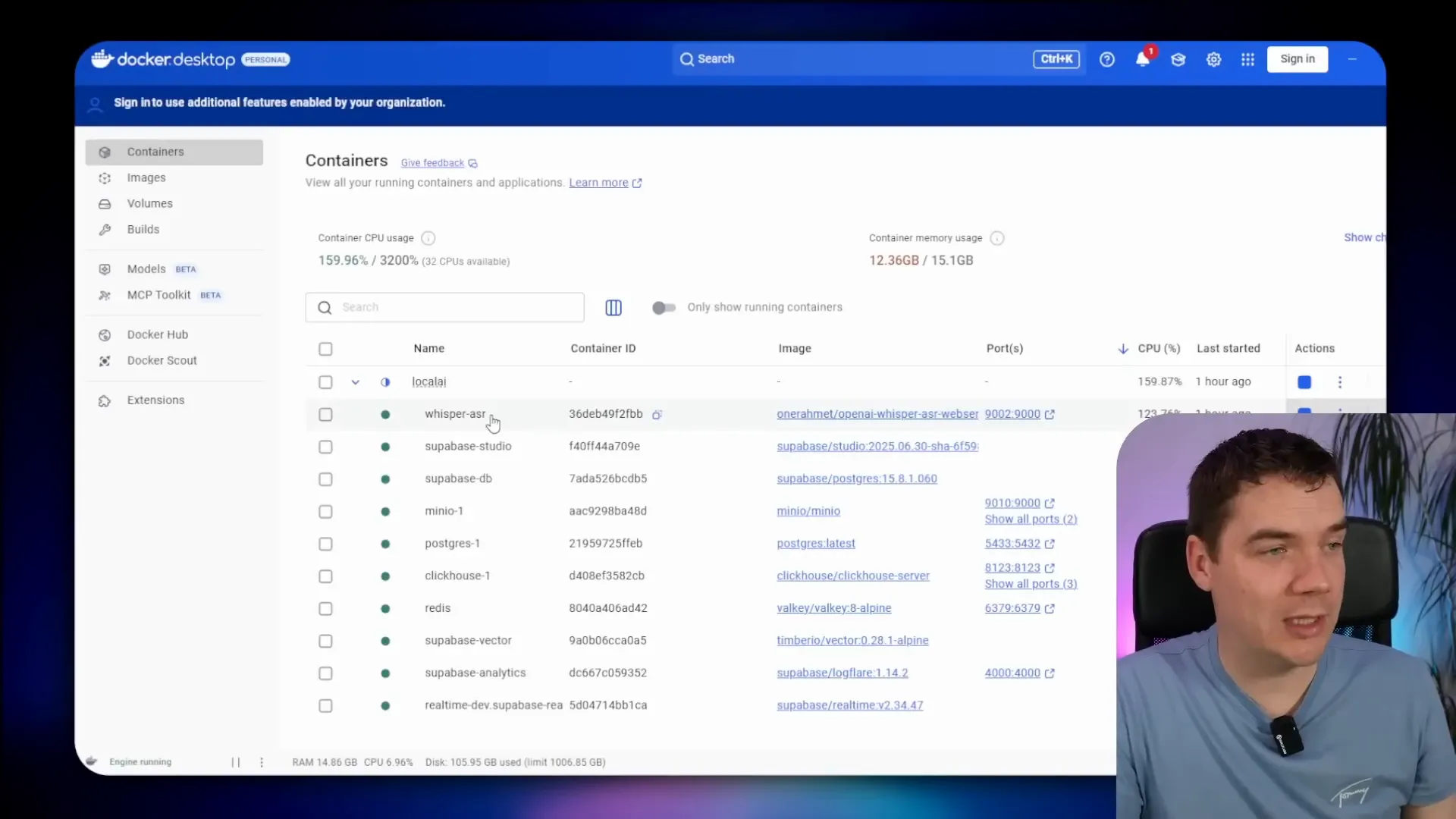Open localai more actions menu
Viewport: 1456px width, 819px height.
click(1340, 382)
